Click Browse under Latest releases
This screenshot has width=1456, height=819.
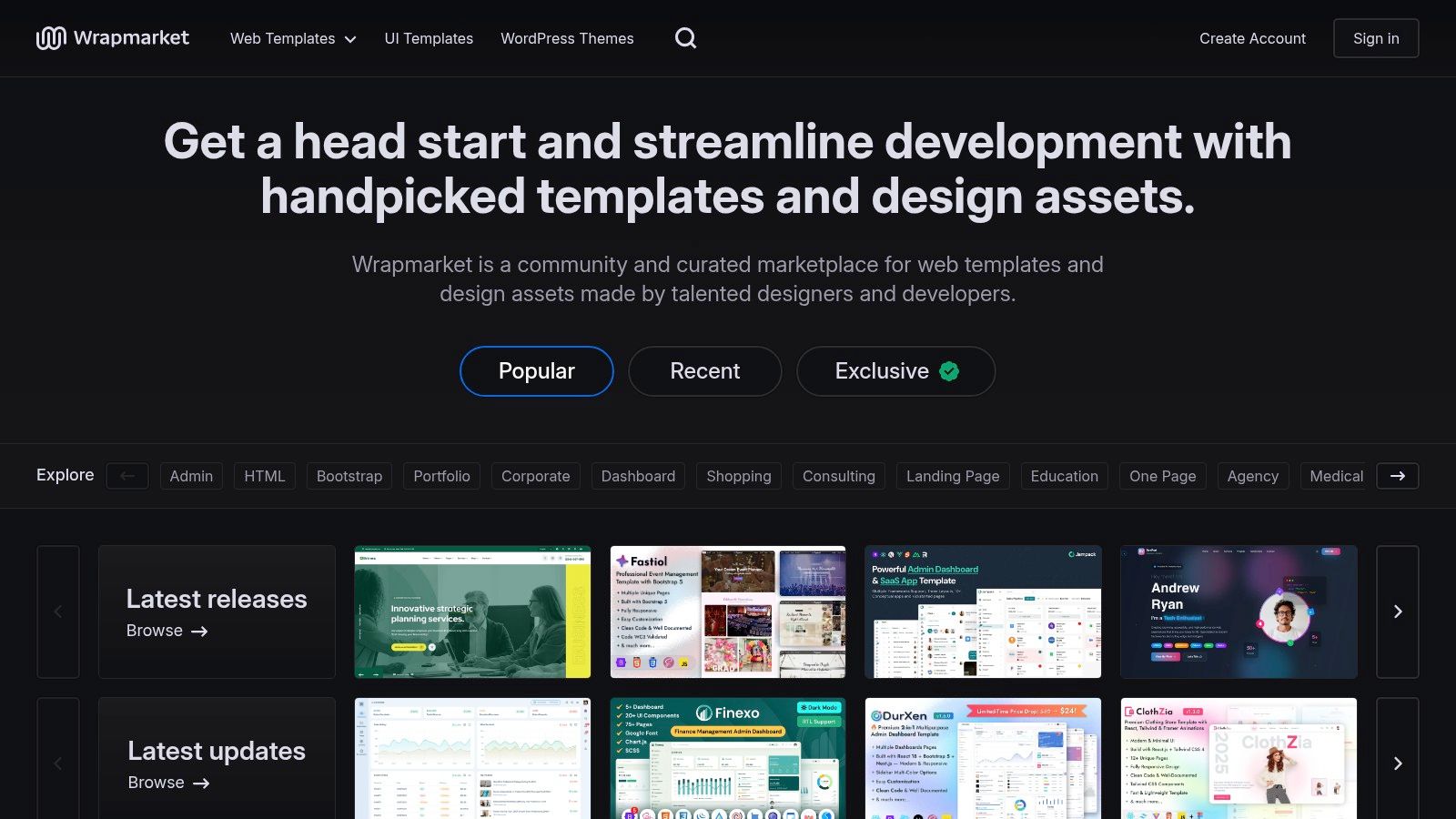[167, 630]
